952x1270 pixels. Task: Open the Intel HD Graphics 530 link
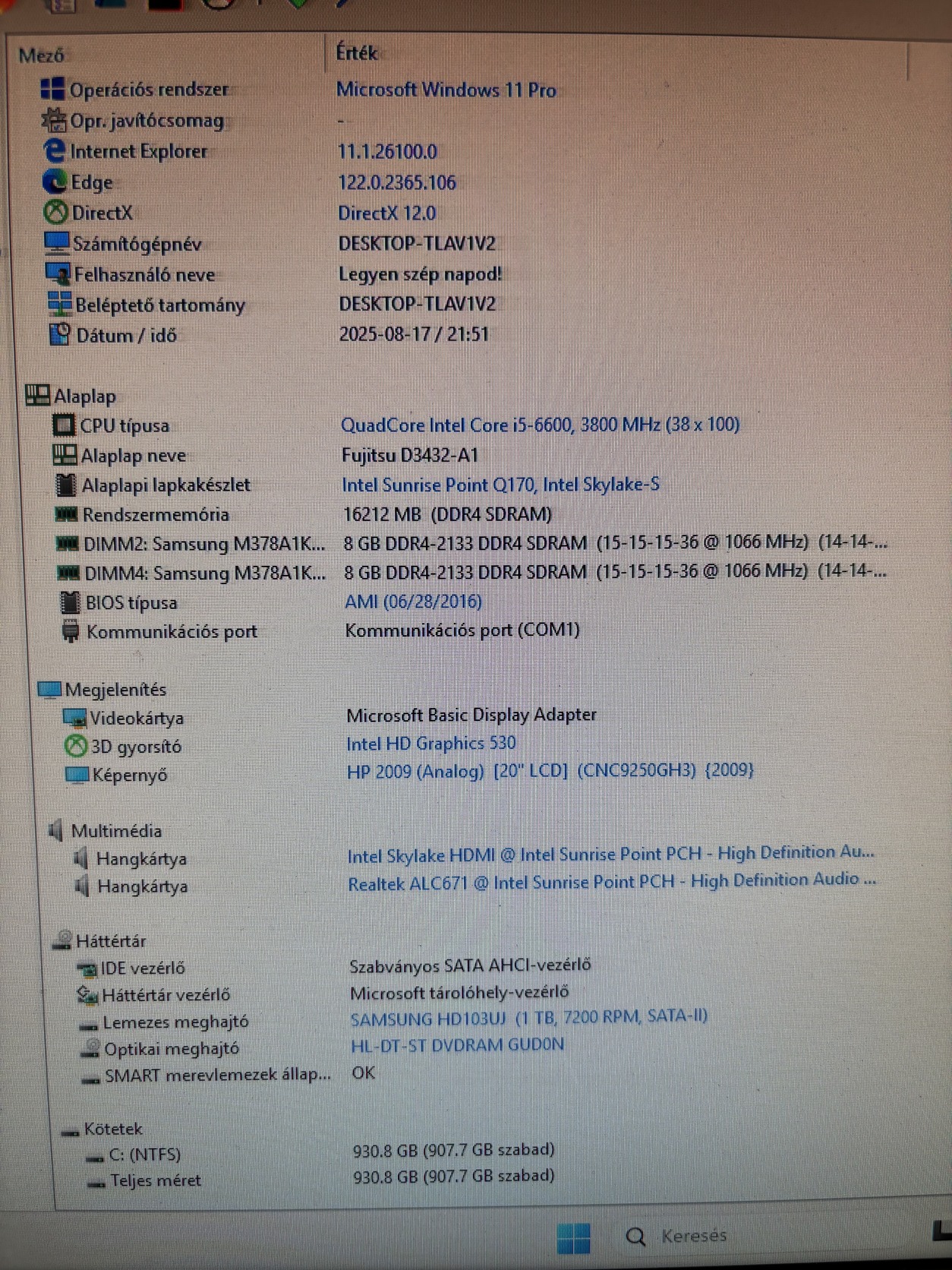[x=430, y=743]
